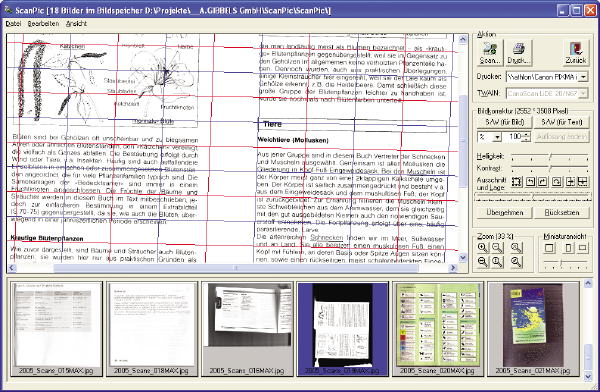Open the percent unit dropdown in Bildkorrektur
The height and width of the screenshot is (392, 600).
click(x=497, y=137)
